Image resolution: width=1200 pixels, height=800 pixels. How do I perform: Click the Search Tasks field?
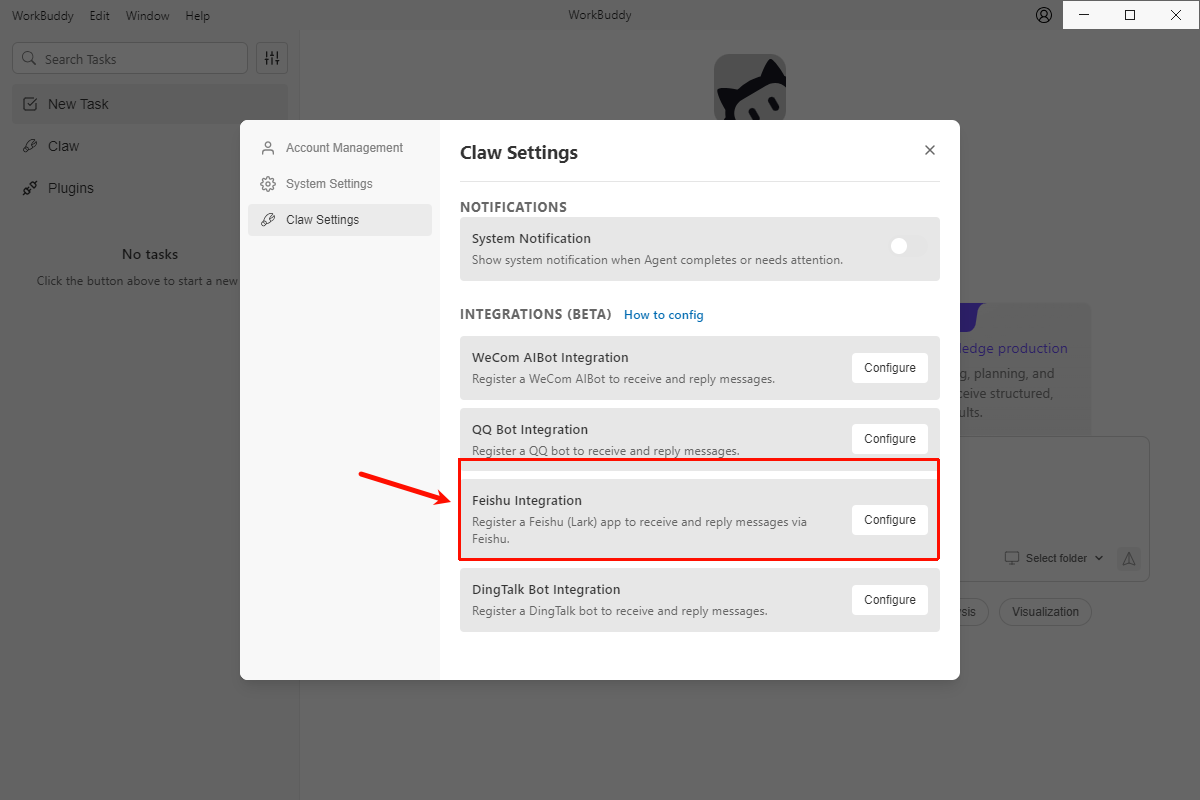point(130,58)
